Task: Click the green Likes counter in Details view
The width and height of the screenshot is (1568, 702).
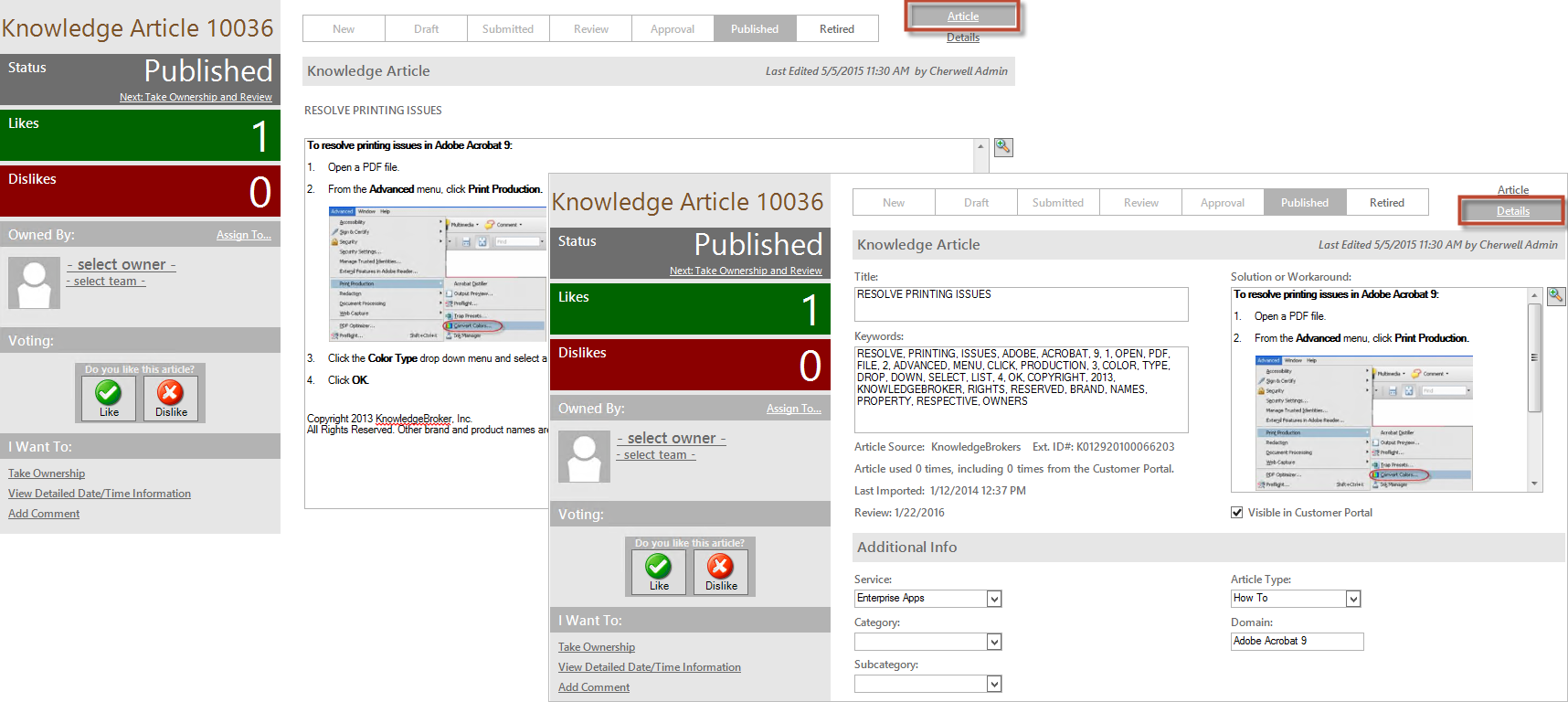Action: pos(690,309)
